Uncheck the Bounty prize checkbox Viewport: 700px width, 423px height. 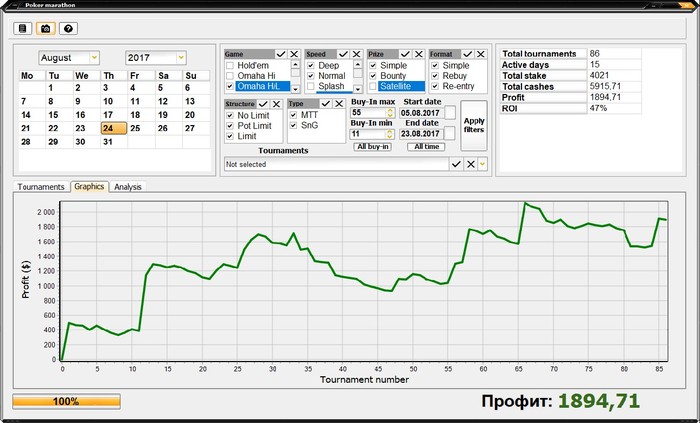point(373,76)
